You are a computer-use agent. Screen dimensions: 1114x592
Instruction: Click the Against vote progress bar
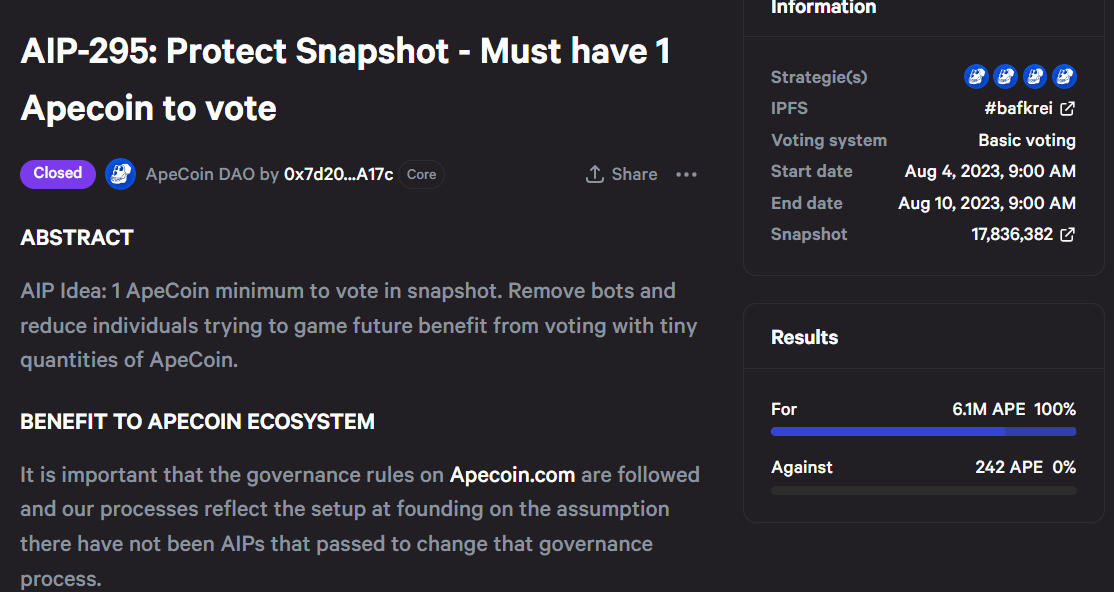923,490
